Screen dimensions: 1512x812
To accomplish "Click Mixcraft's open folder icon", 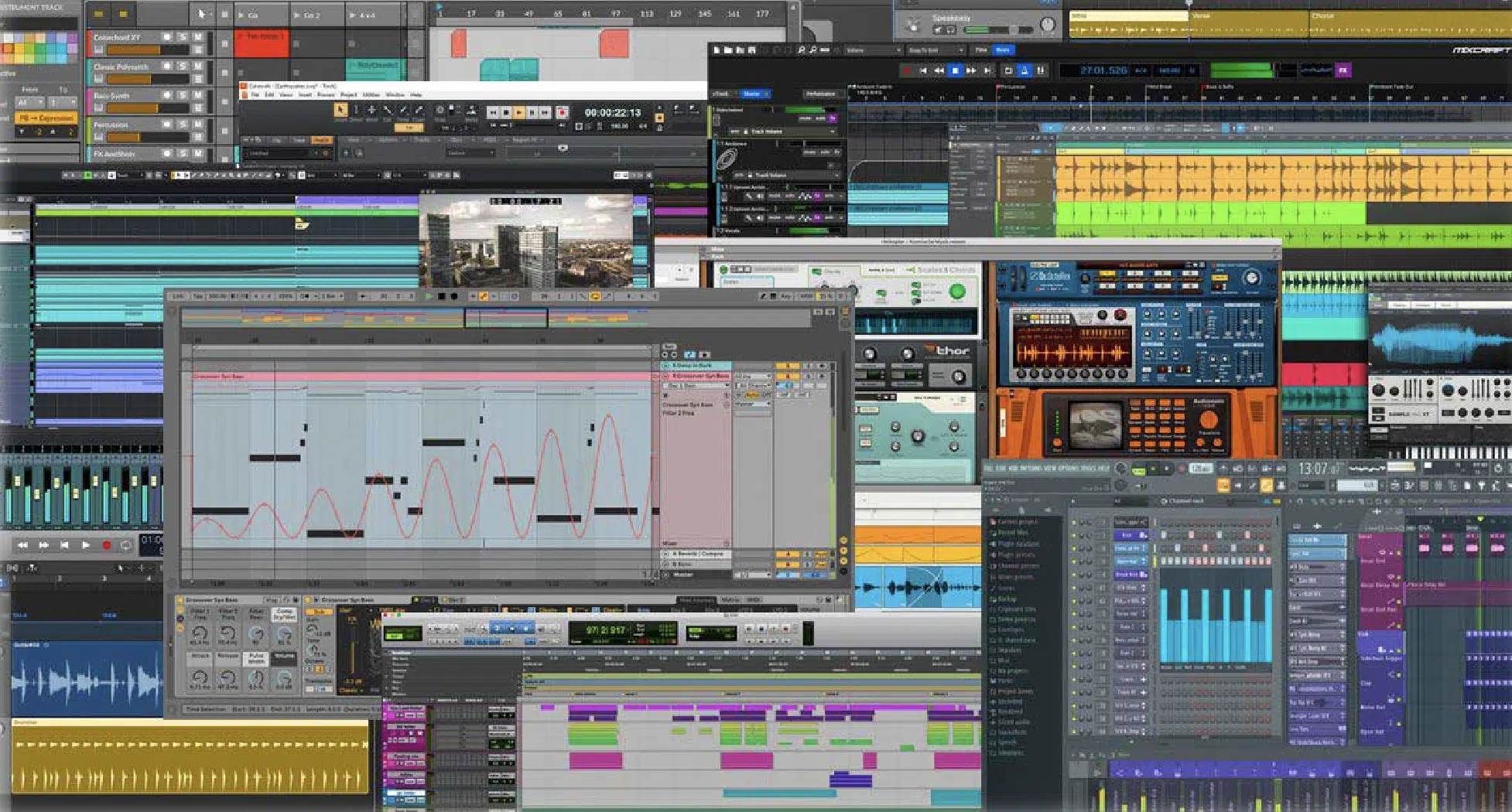I will (728, 50).
